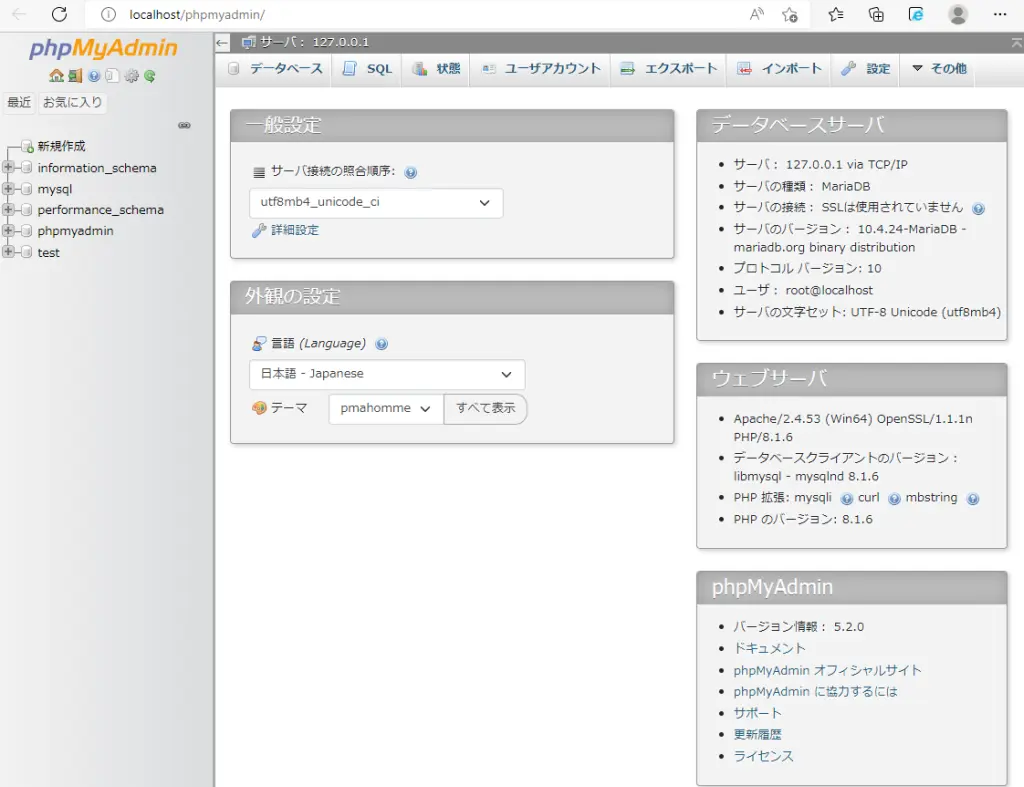Open the browser collections icon
Image resolution: width=1024 pixels, height=787 pixels.
[876, 14]
